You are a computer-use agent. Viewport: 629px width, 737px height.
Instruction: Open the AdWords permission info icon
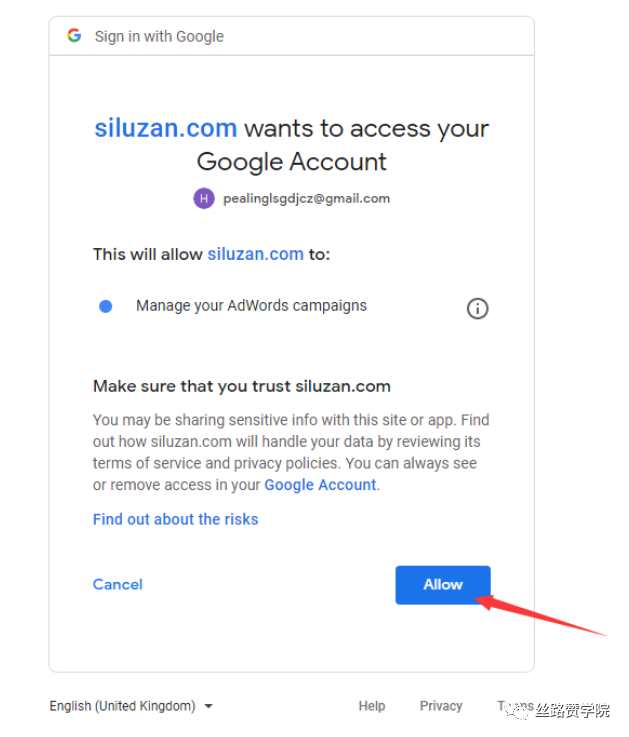pyautogui.click(x=477, y=308)
